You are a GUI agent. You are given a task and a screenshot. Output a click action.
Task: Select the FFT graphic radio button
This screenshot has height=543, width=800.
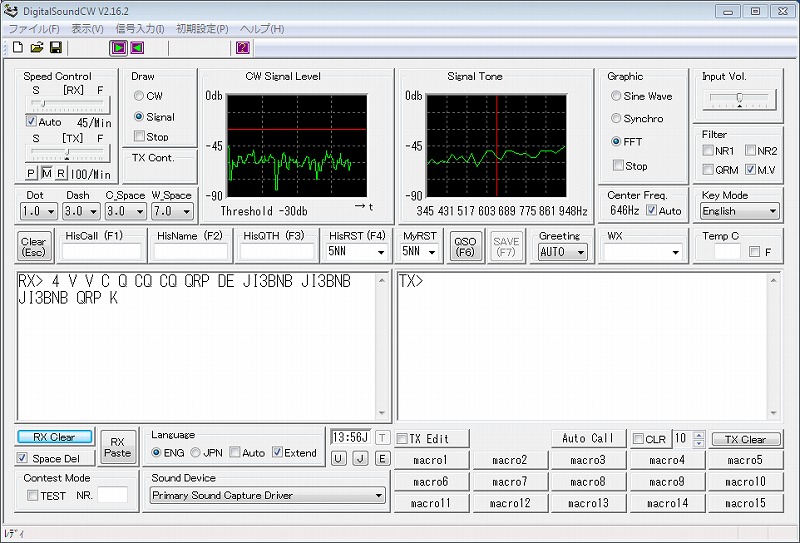[x=616, y=142]
